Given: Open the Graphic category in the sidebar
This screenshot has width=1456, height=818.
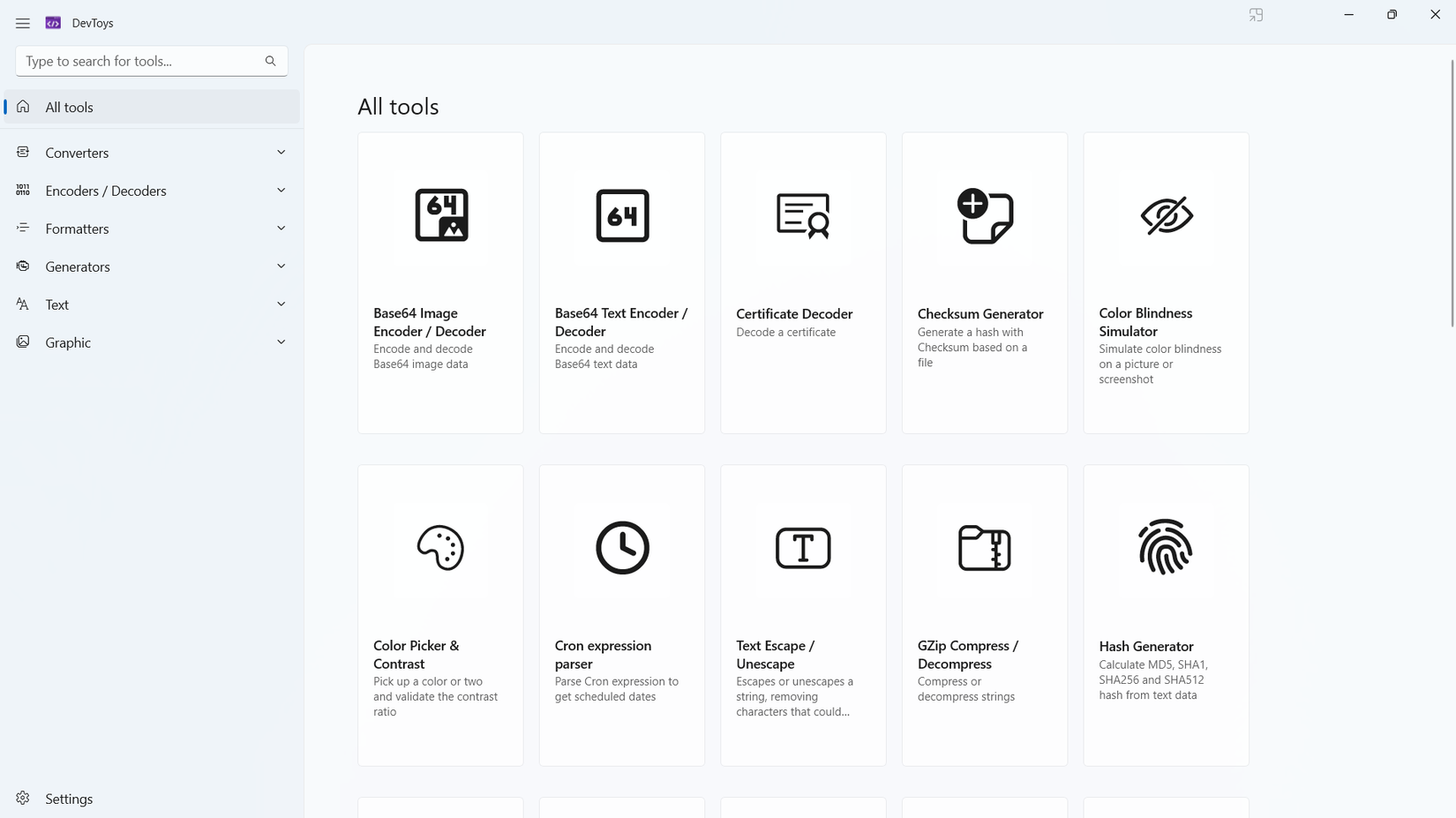Looking at the screenshot, I should coord(150,341).
